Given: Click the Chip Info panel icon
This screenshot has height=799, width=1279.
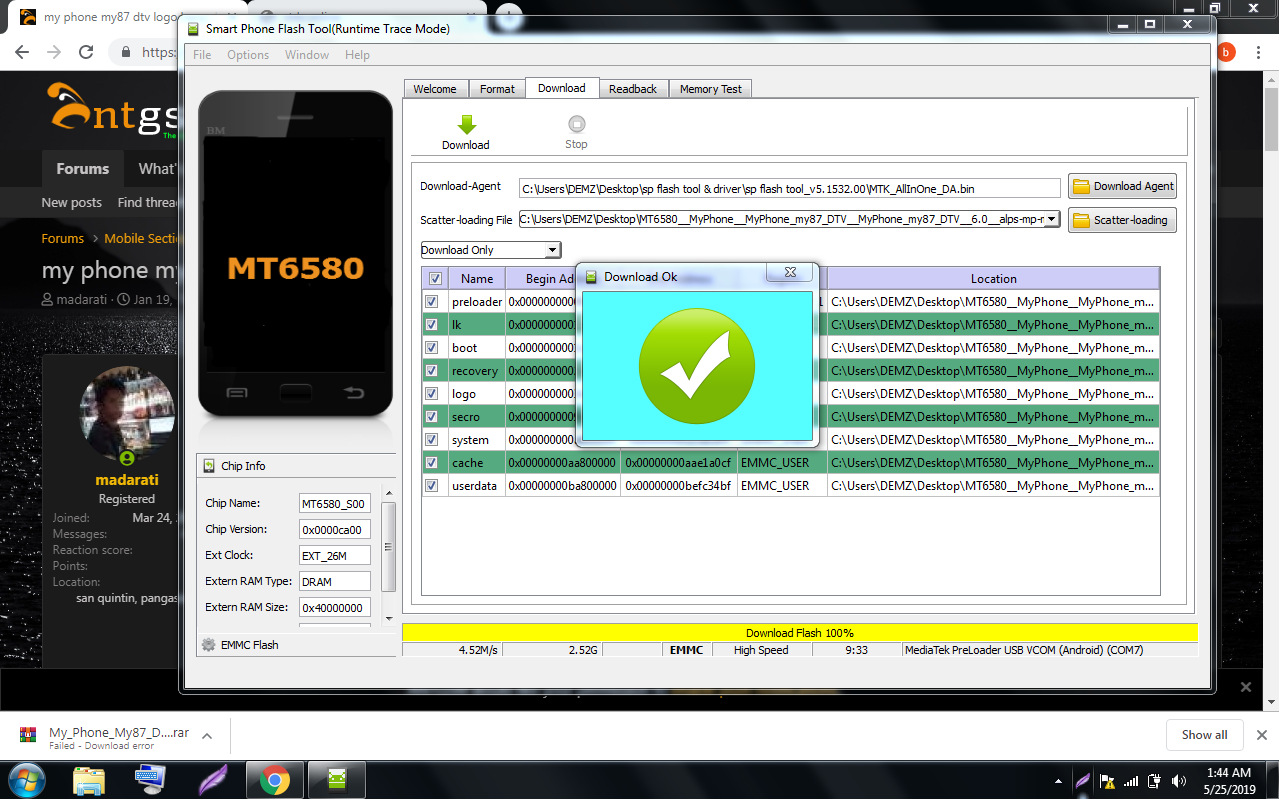Looking at the screenshot, I should point(209,466).
